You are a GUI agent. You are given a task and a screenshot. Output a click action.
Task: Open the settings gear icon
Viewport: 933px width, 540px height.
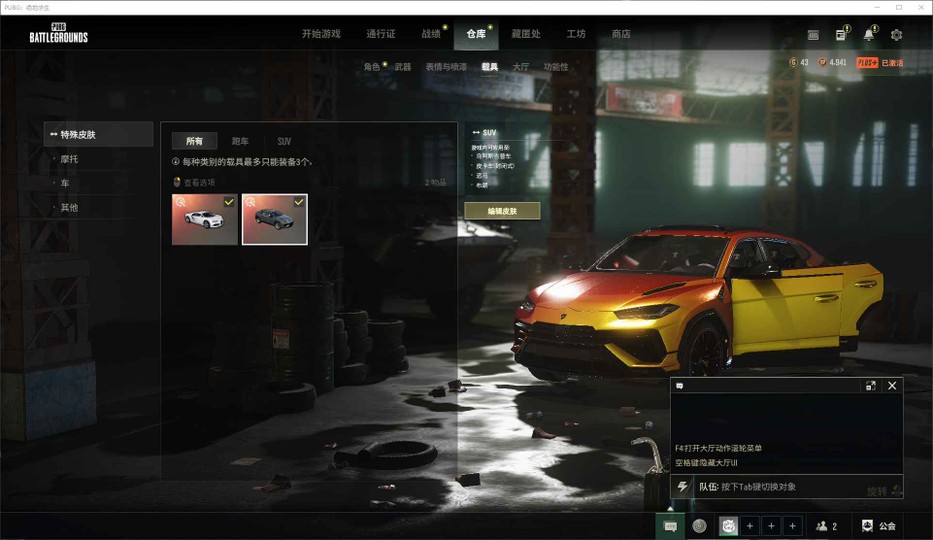click(x=896, y=34)
